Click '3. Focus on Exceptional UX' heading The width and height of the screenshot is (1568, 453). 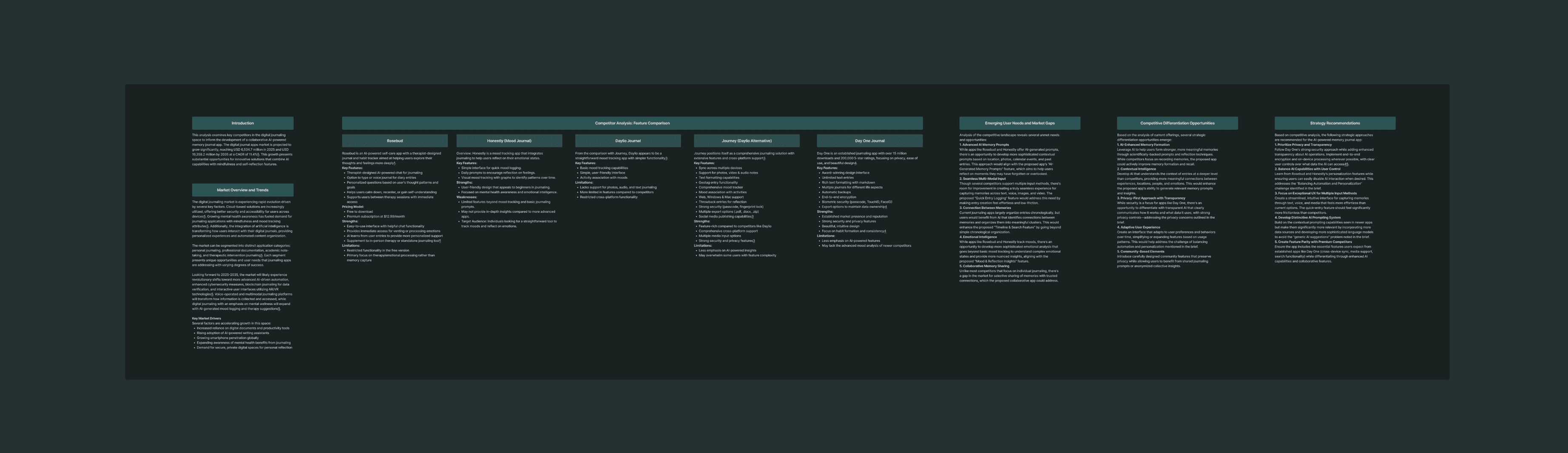tap(1315, 193)
